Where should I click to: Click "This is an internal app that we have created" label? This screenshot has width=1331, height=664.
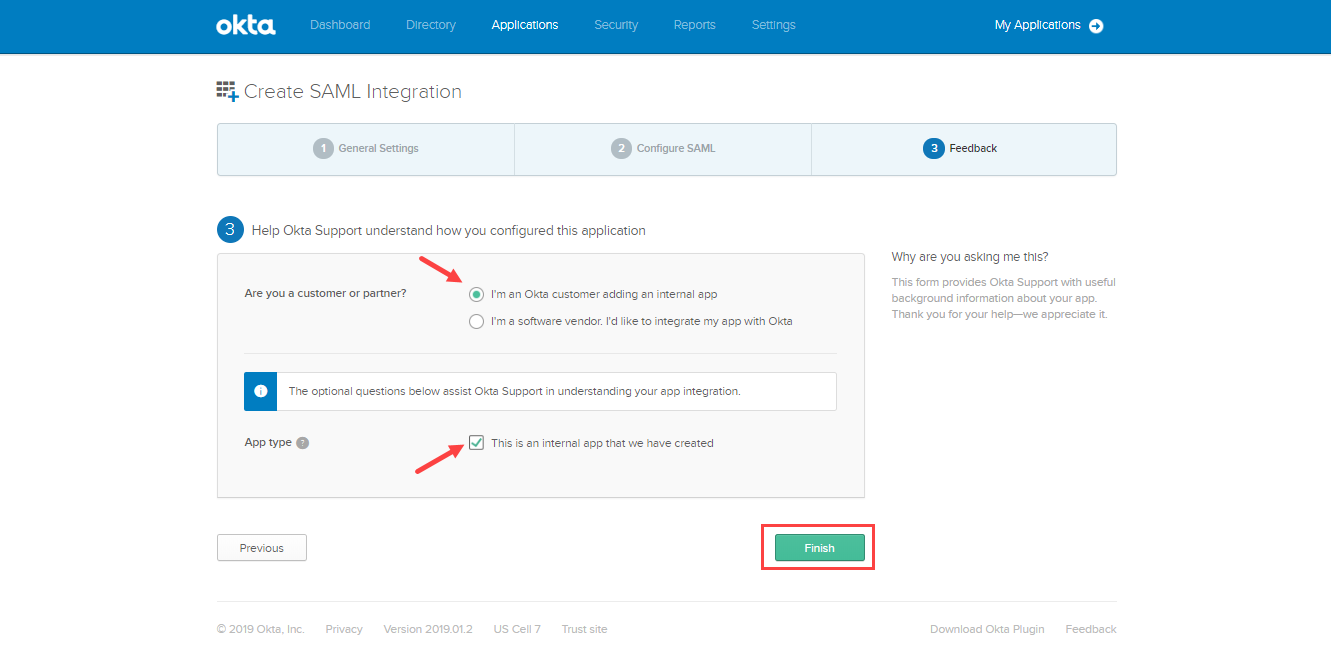[x=602, y=443]
